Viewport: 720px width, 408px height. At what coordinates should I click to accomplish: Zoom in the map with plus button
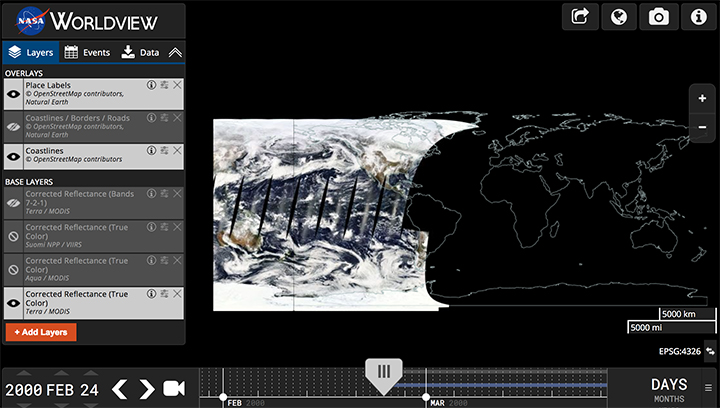coord(702,99)
